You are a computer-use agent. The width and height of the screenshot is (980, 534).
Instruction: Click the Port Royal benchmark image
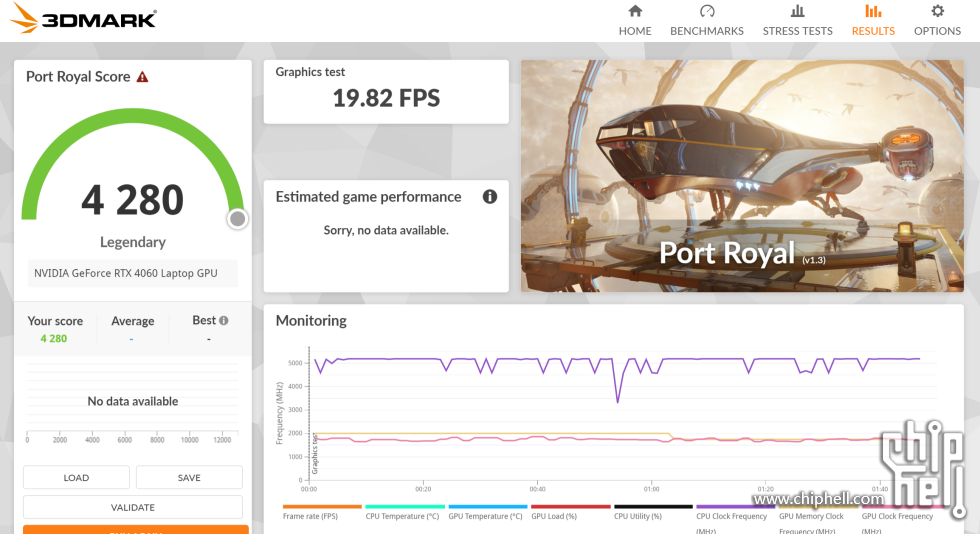click(x=742, y=176)
